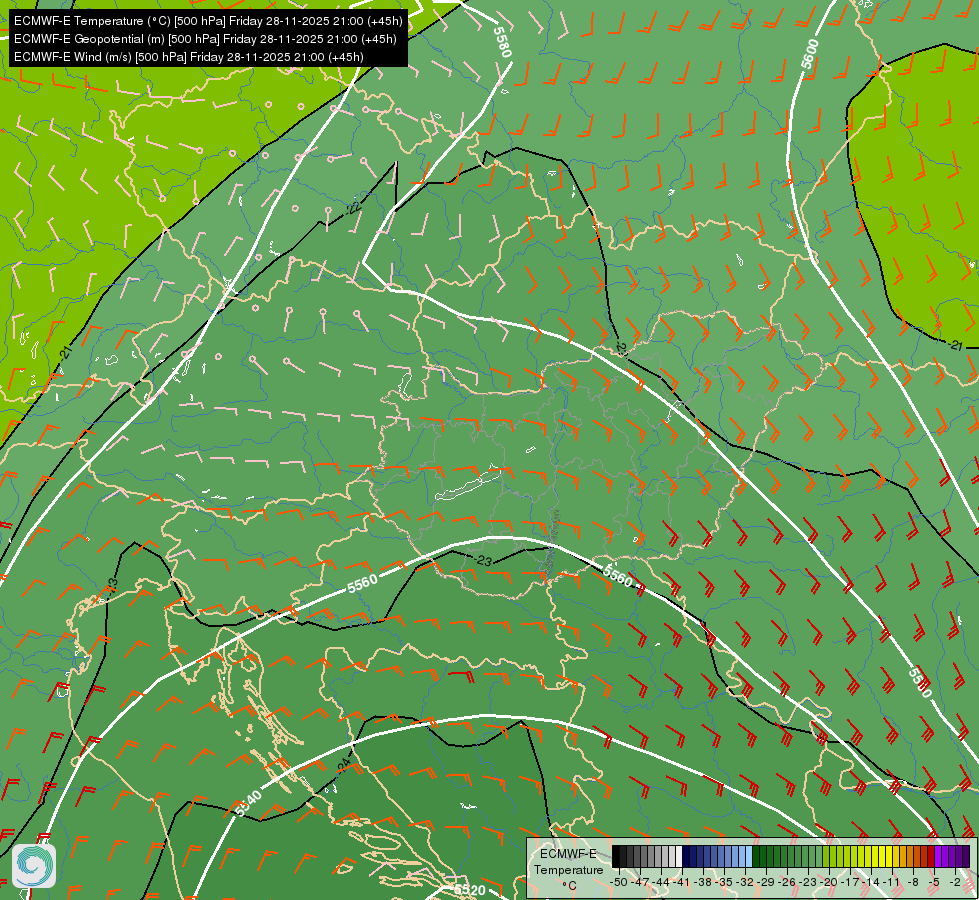Click the -32 label in the temperature legend

point(746,882)
